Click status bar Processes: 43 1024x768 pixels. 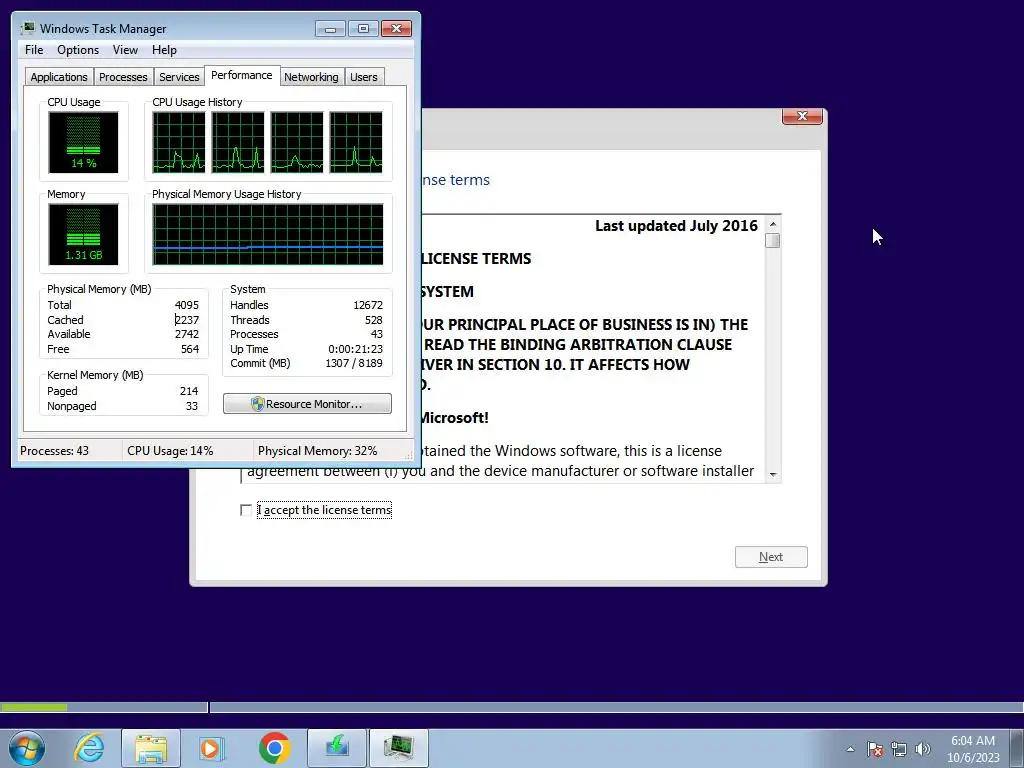pos(54,451)
